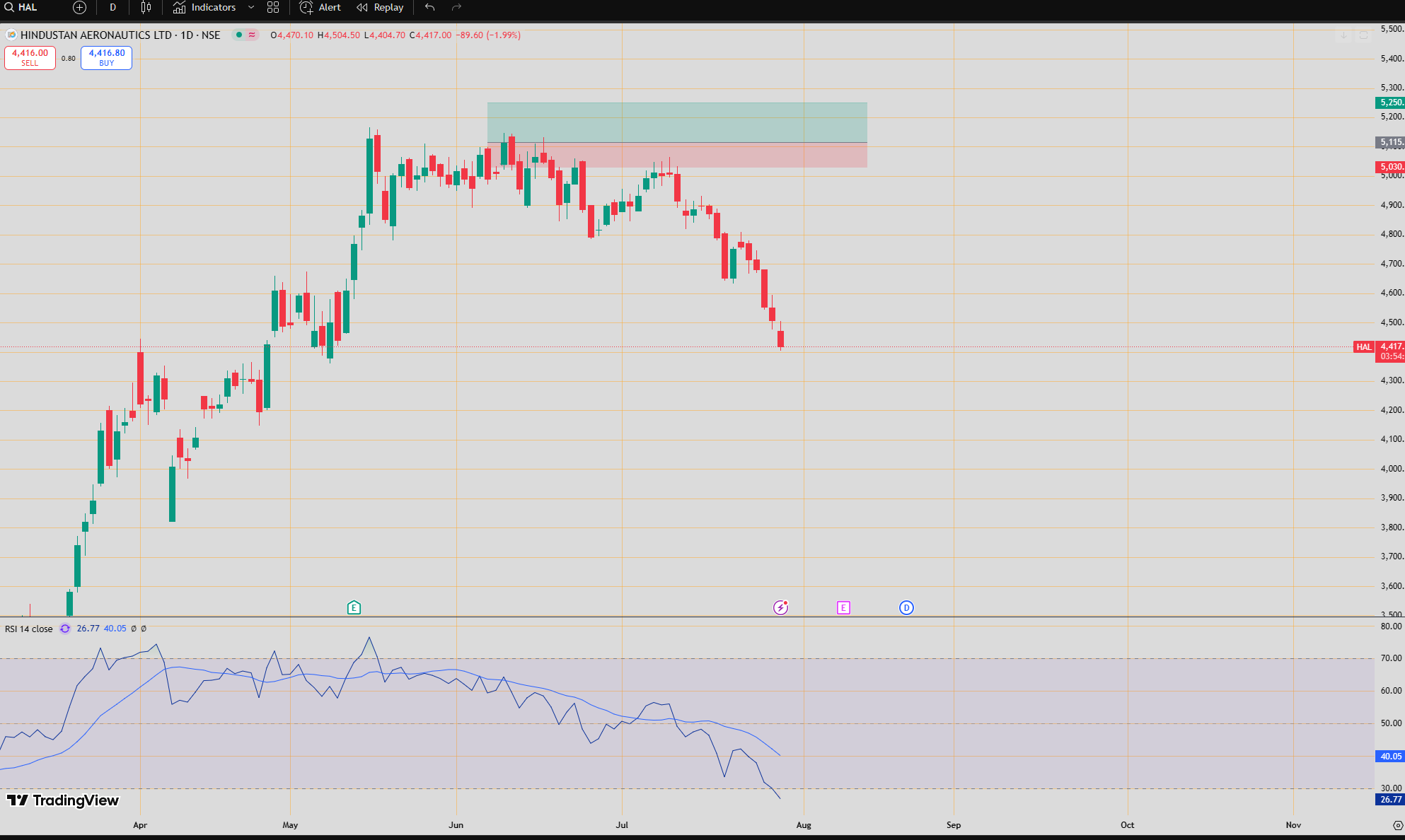Click the TradingView logo
Screen dimensions: 1405x840
pyautogui.click(x=63, y=800)
